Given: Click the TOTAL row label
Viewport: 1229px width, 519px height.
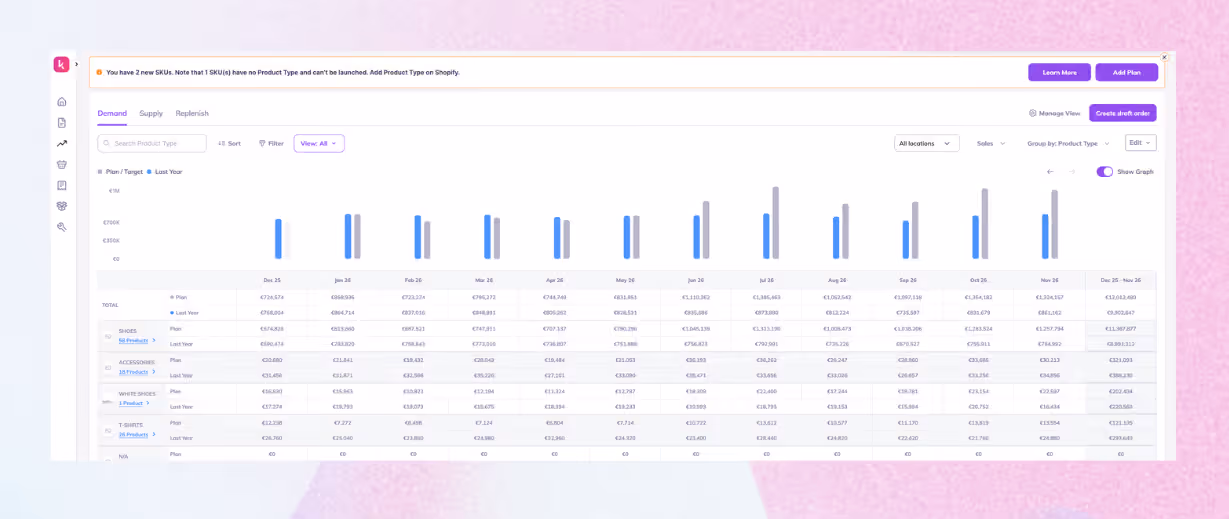Looking at the screenshot, I should [x=110, y=305].
